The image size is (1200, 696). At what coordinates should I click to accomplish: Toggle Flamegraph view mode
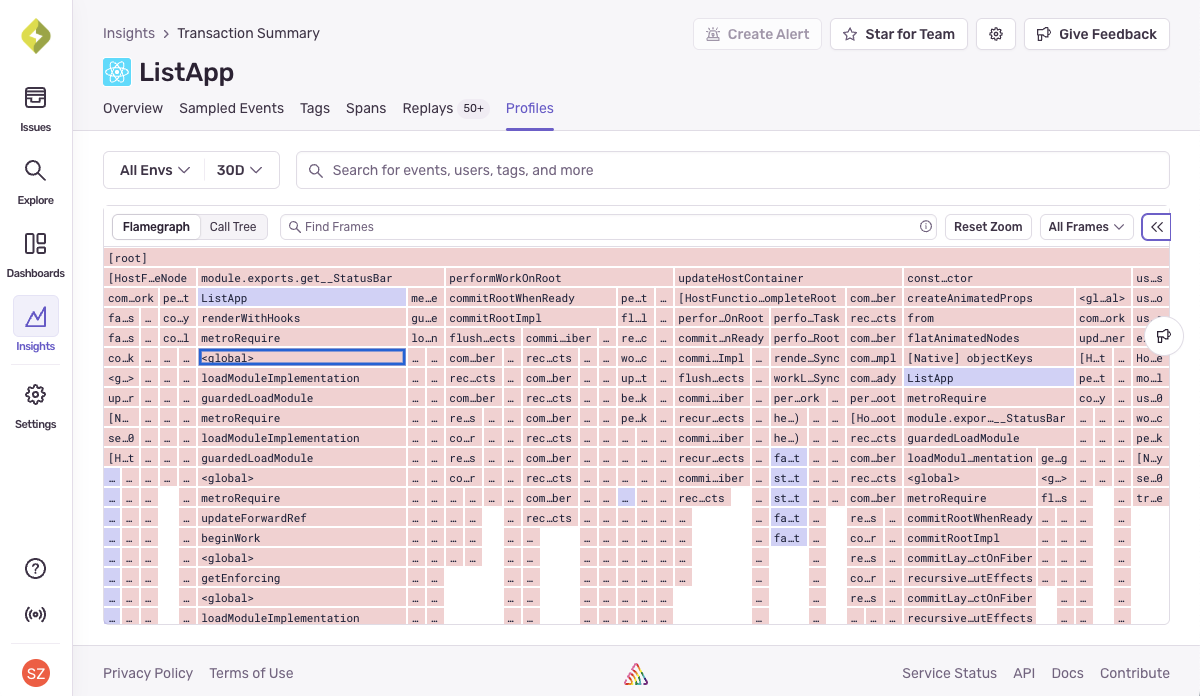(156, 226)
